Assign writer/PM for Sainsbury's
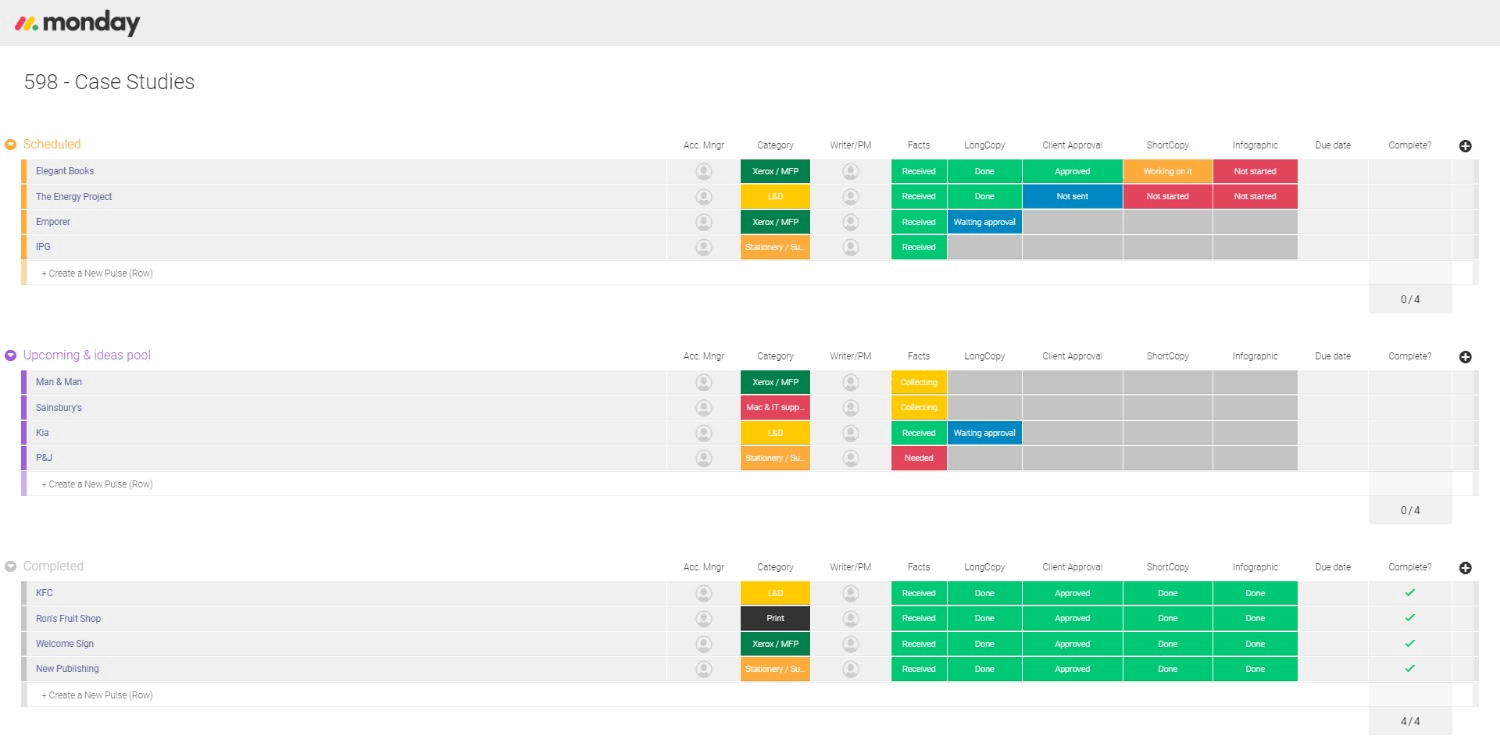Image resolution: width=1500 pixels, height=739 pixels. point(851,408)
